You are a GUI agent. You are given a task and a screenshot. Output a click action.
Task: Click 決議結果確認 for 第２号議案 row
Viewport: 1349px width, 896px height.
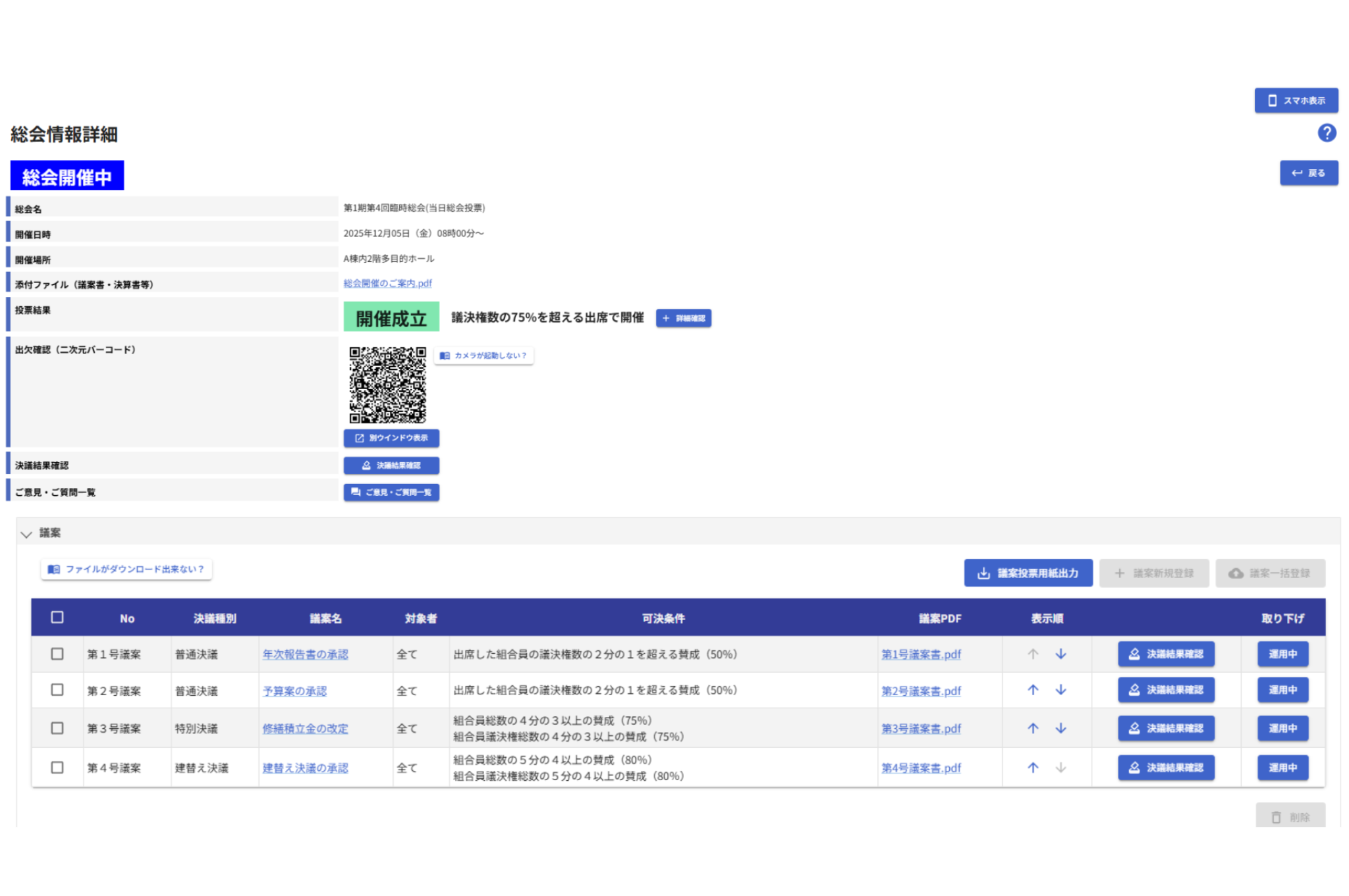click(x=1166, y=689)
